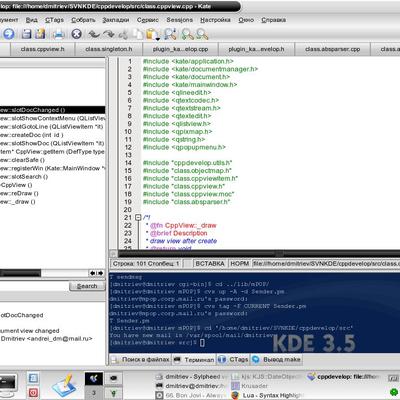This screenshot has height=400, width=400.
Task: Open the CTags menu
Action: pyautogui.click(x=54, y=20)
